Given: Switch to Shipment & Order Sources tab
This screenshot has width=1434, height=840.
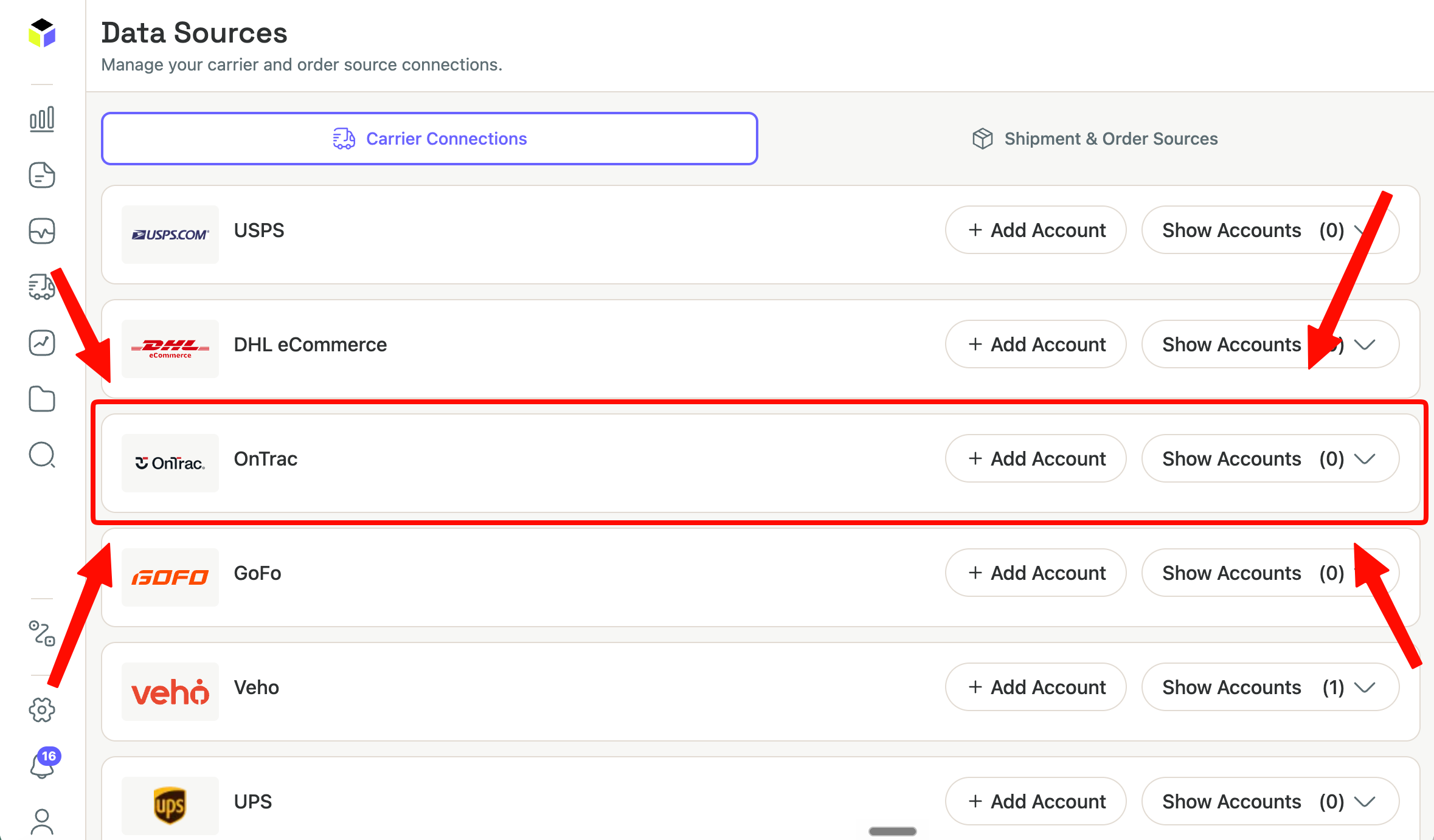Looking at the screenshot, I should click(x=1095, y=139).
